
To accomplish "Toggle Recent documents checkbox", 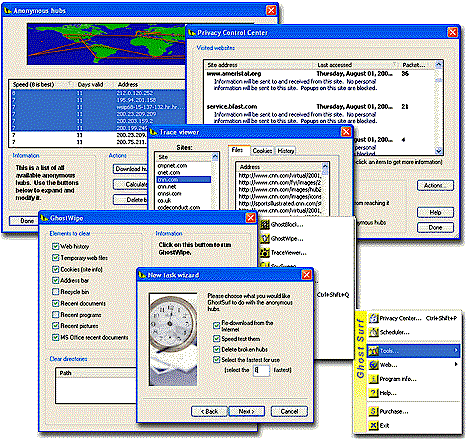I will click(55, 303).
